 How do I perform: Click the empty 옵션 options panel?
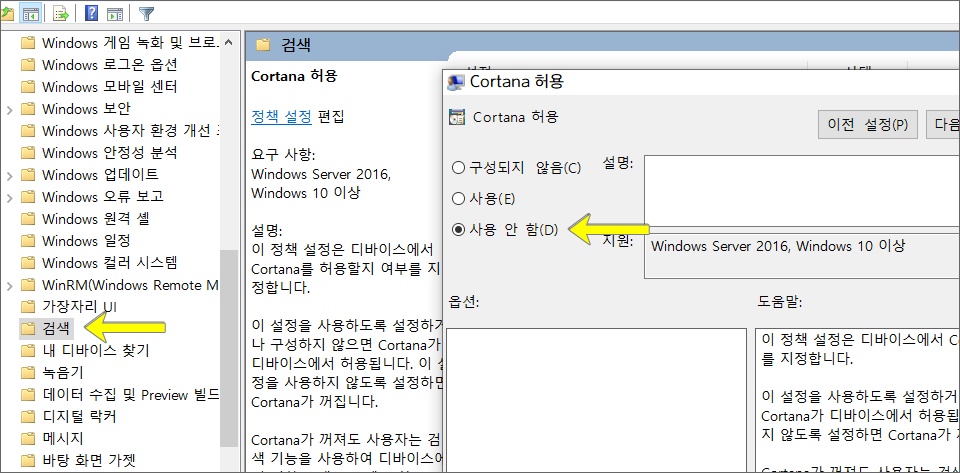point(596,400)
